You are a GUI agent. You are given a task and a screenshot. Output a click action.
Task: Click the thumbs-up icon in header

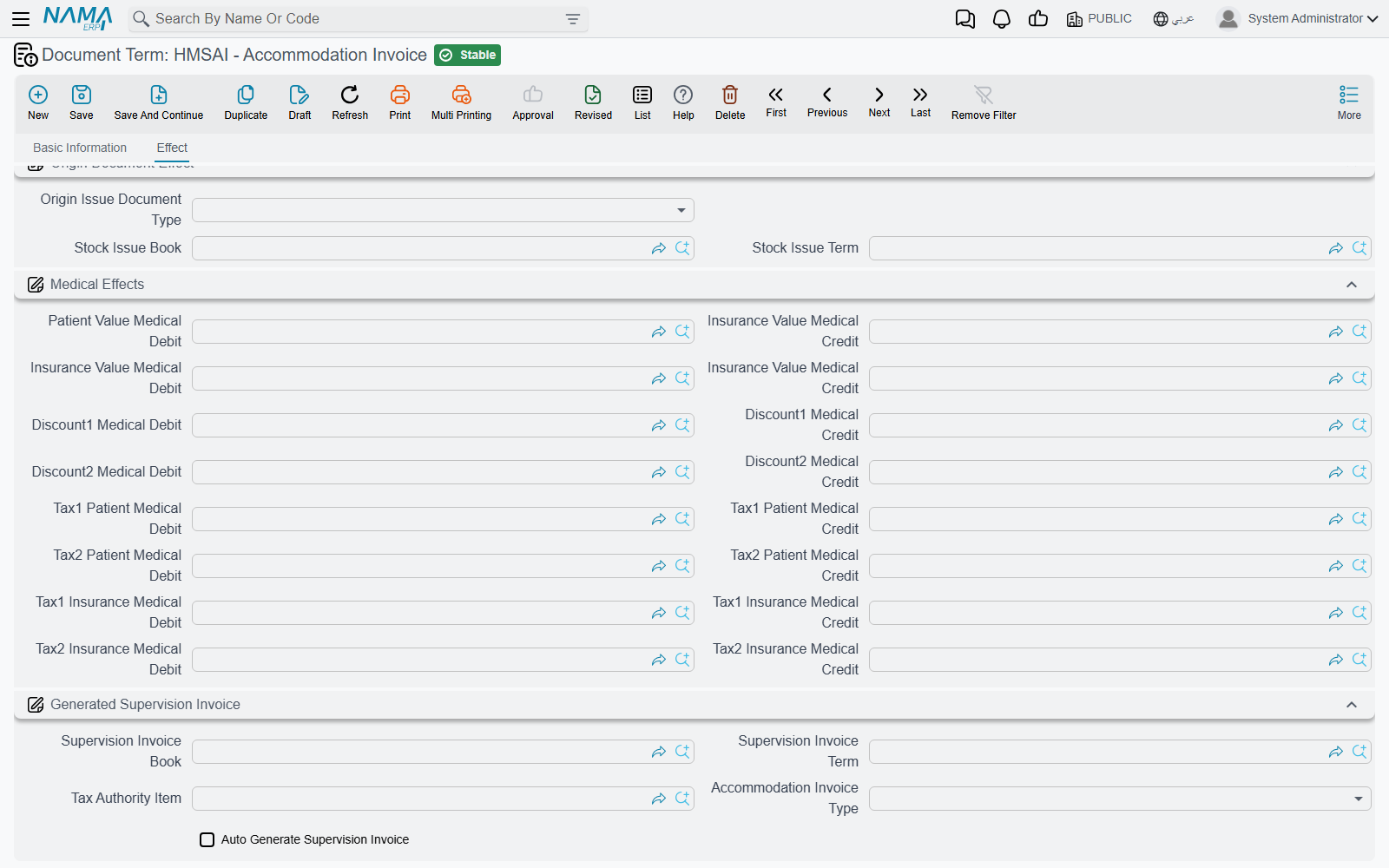(x=1038, y=19)
